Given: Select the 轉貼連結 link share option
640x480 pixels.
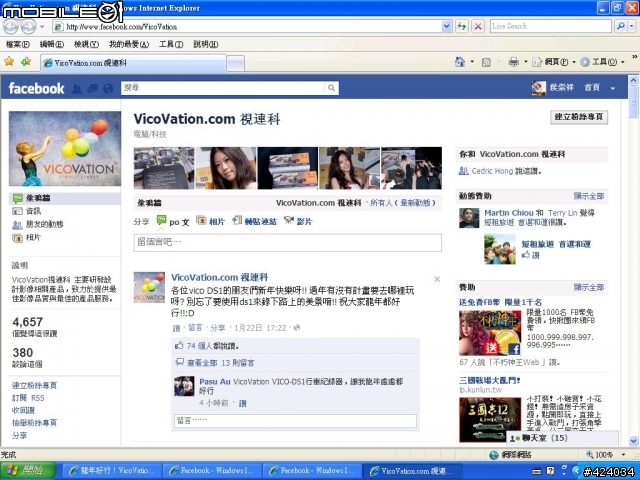Looking at the screenshot, I should [254, 221].
